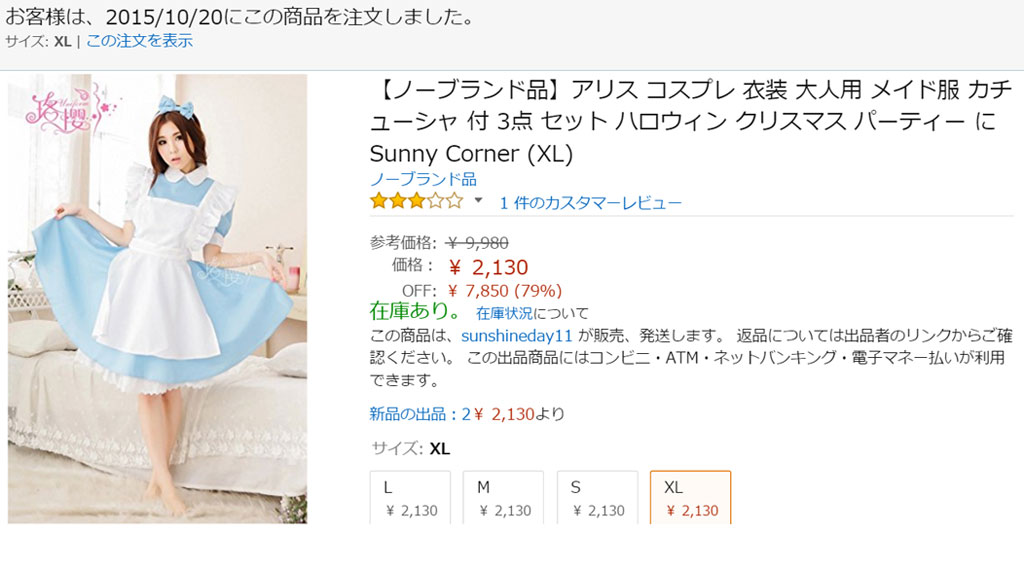The width and height of the screenshot is (1024, 576).
Task: Click the pink watermark logo on photo
Action: coord(71,108)
